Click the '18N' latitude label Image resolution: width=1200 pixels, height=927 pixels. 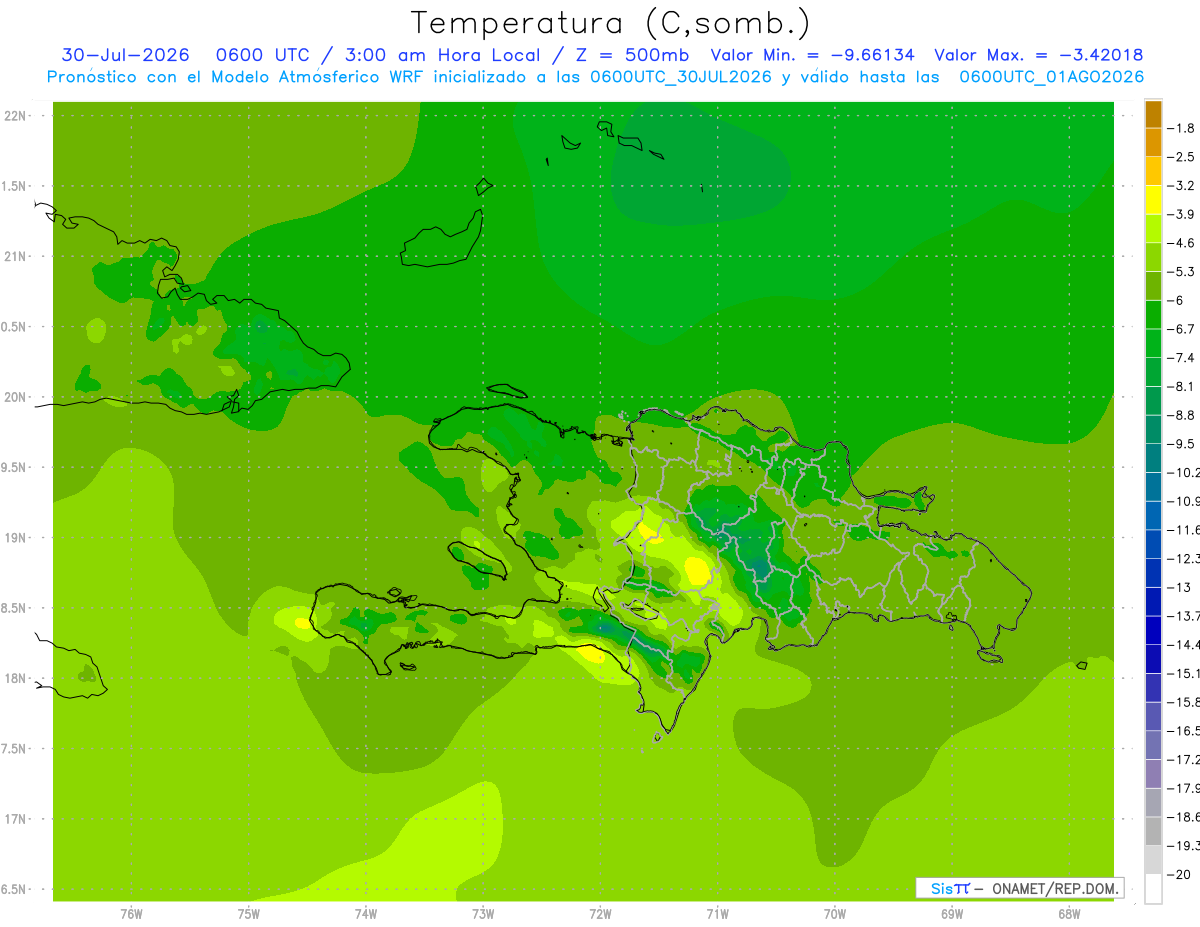pyautogui.click(x=16, y=679)
